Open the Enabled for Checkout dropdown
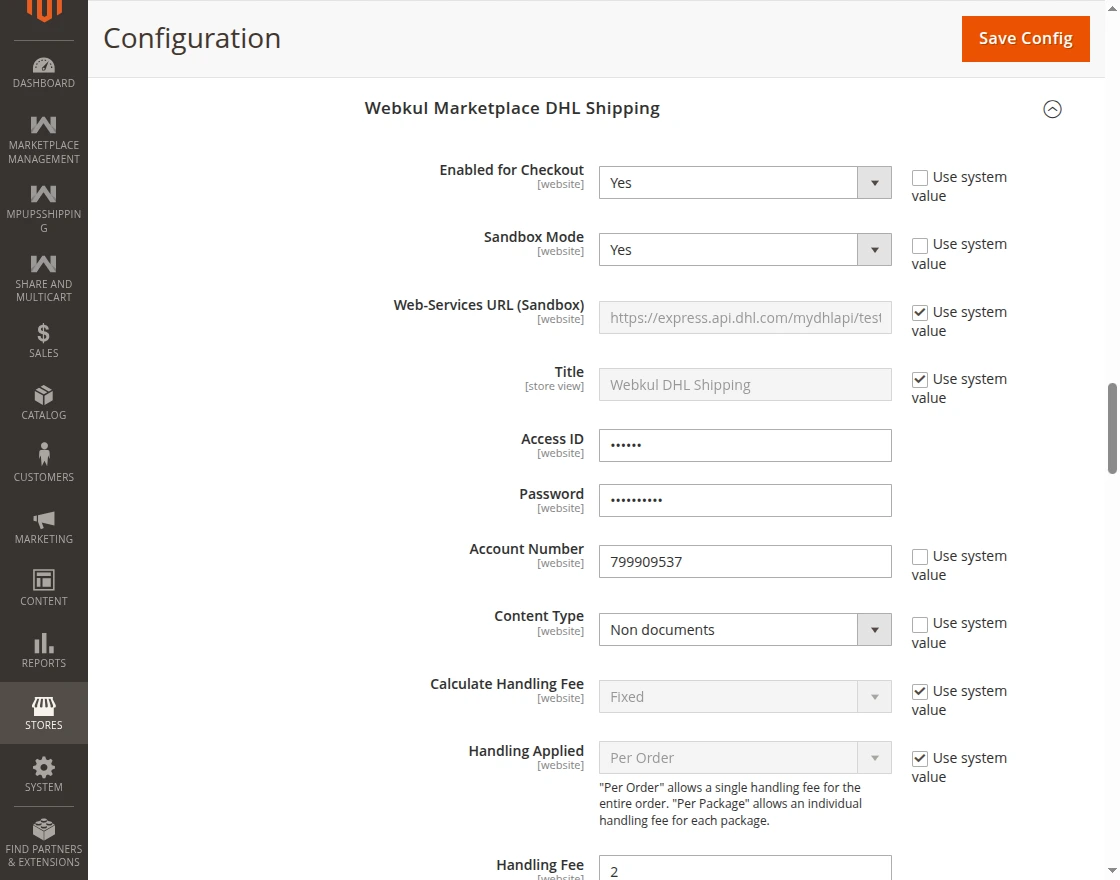Viewport: 1120px width, 880px height. pyautogui.click(x=745, y=183)
